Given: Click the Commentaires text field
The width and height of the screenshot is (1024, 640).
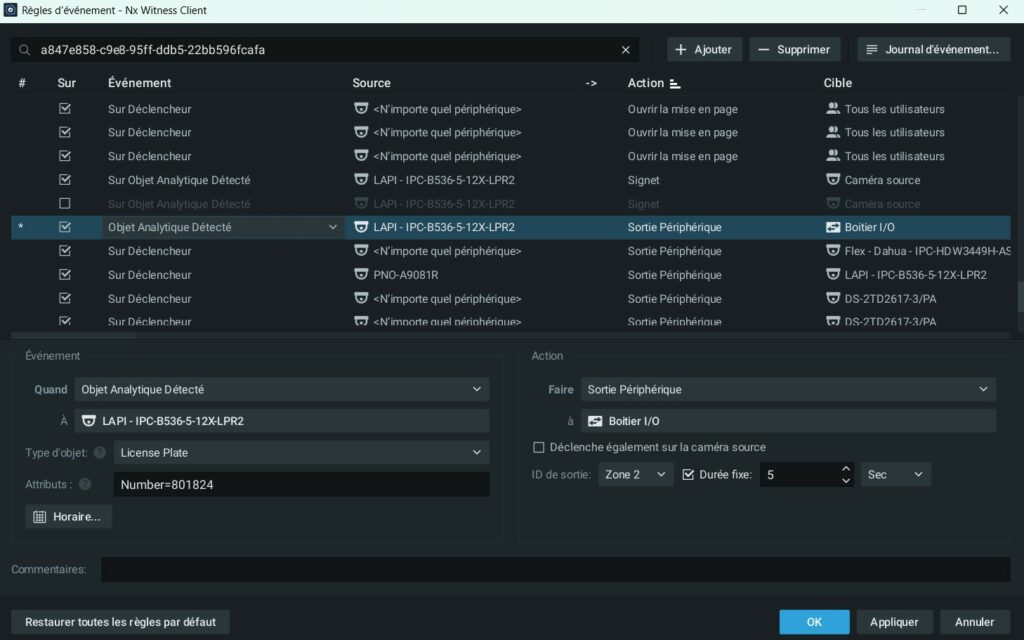Looking at the screenshot, I should (x=555, y=570).
